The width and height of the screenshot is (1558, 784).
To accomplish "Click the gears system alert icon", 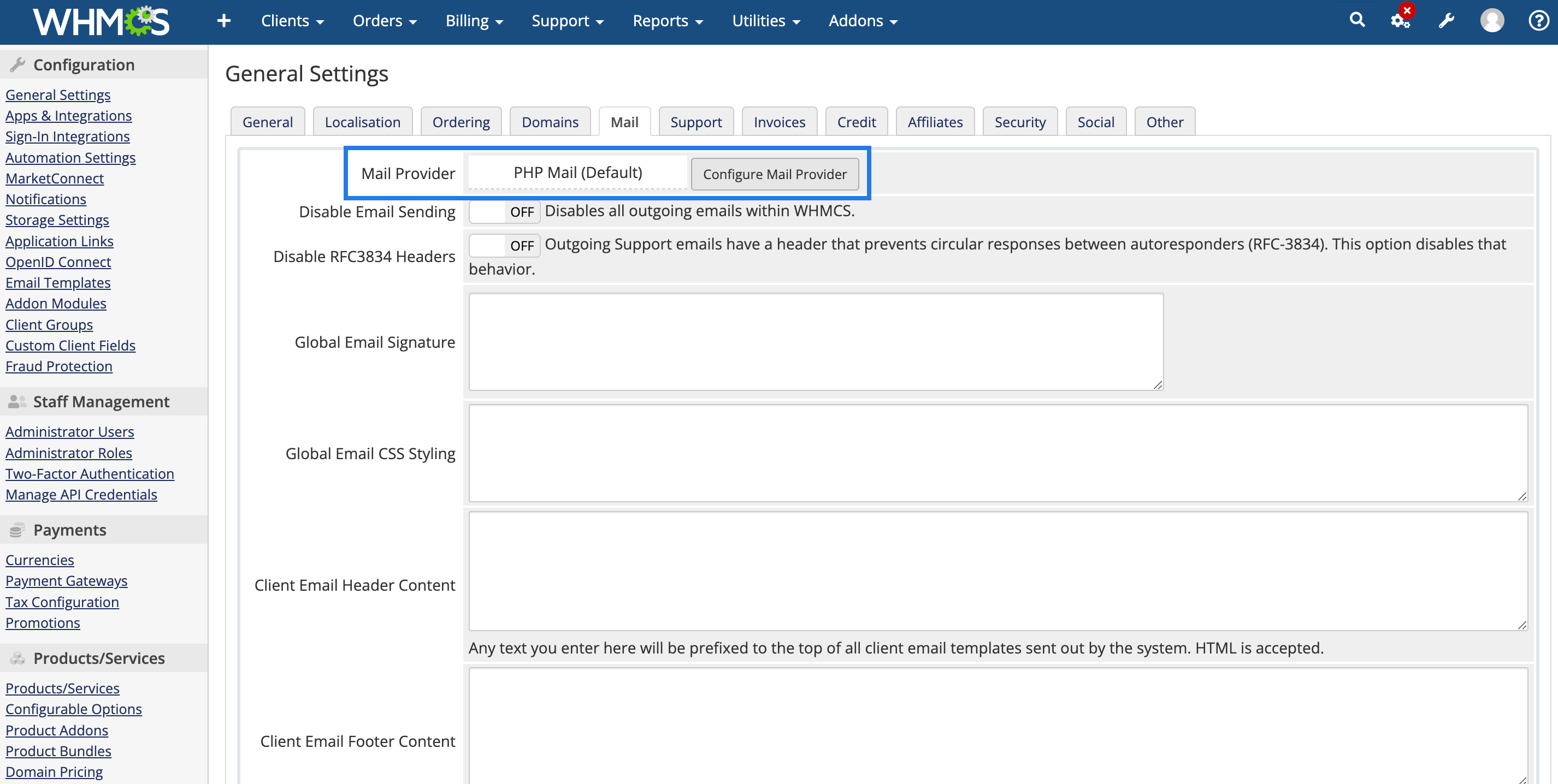I will coord(1400,21).
